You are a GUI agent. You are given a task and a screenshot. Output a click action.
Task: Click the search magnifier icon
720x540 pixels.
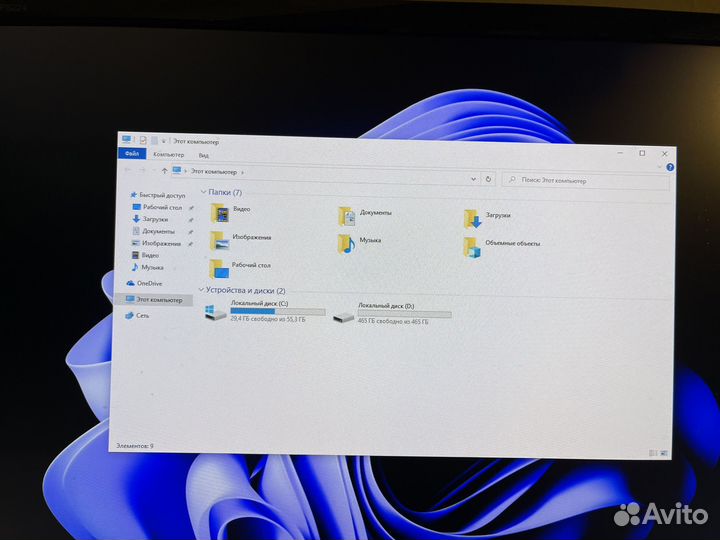512,179
